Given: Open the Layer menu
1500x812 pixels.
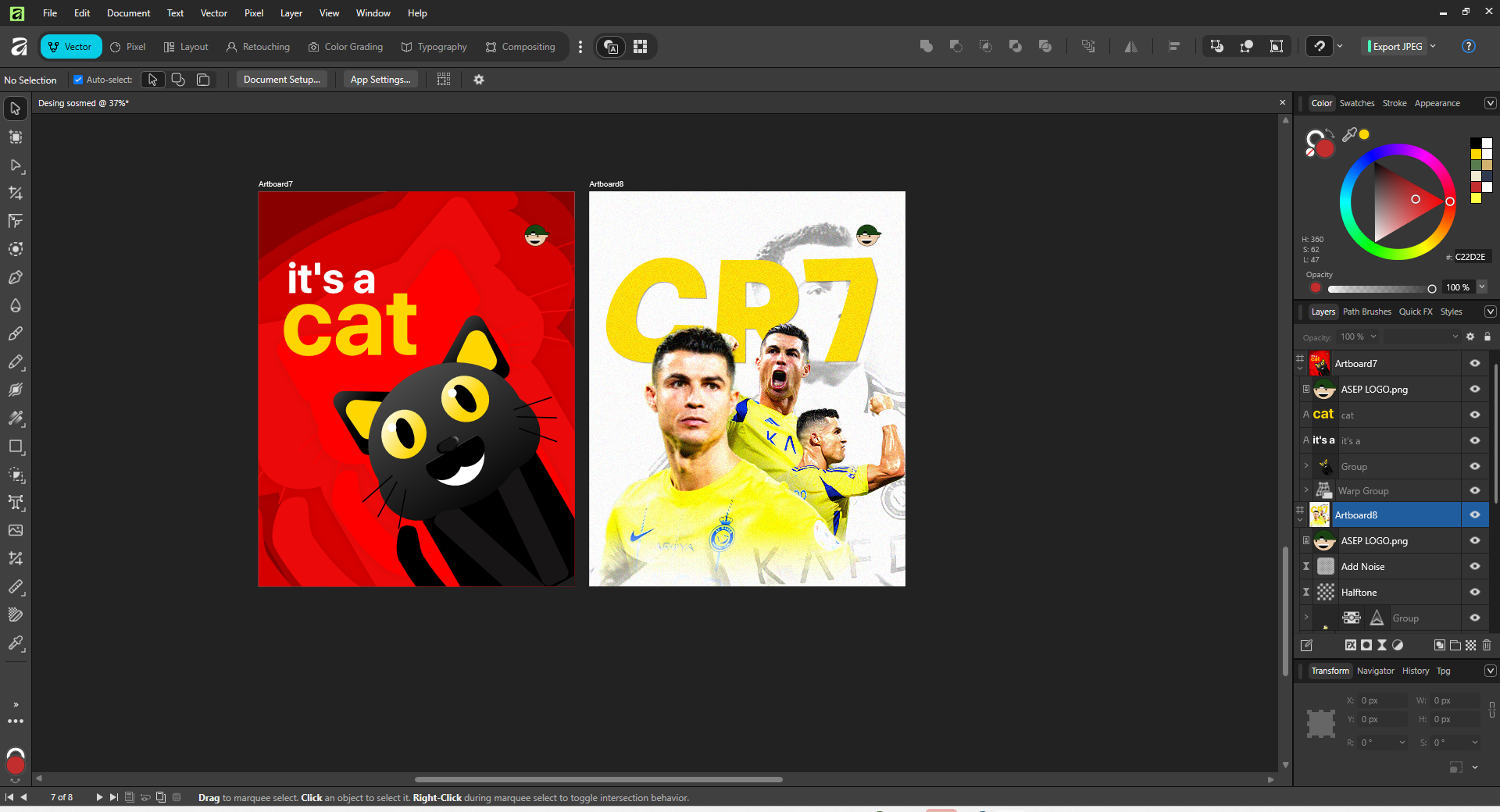Looking at the screenshot, I should coord(291,13).
